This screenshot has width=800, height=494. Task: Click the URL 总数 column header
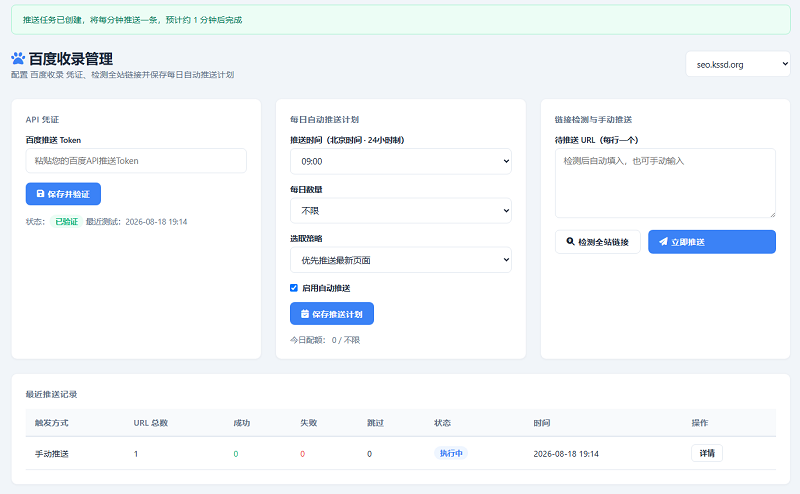click(x=151, y=423)
